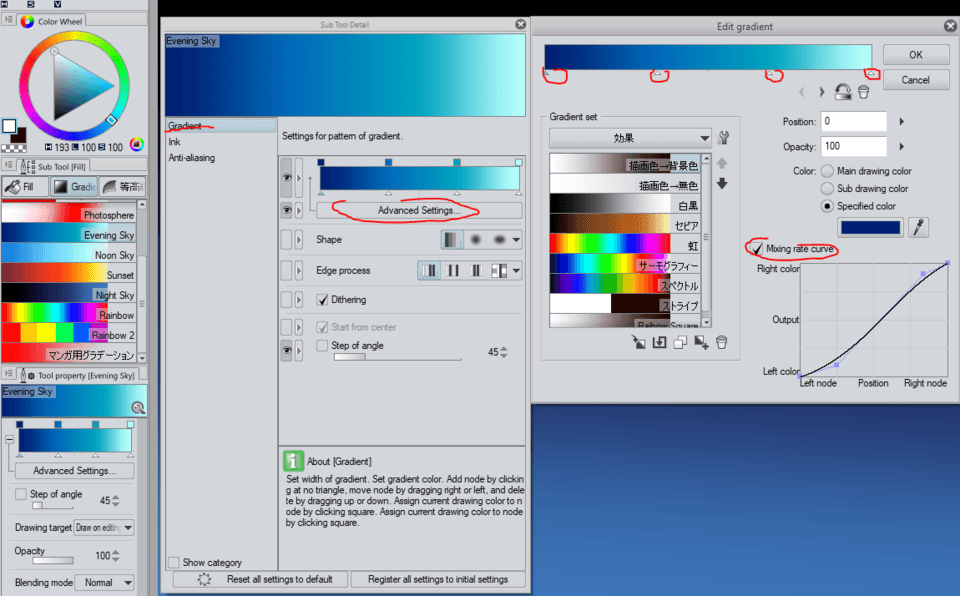This screenshot has height=596, width=960.
Task: Click the replace gradient icon below gradient list
Action: point(639,342)
